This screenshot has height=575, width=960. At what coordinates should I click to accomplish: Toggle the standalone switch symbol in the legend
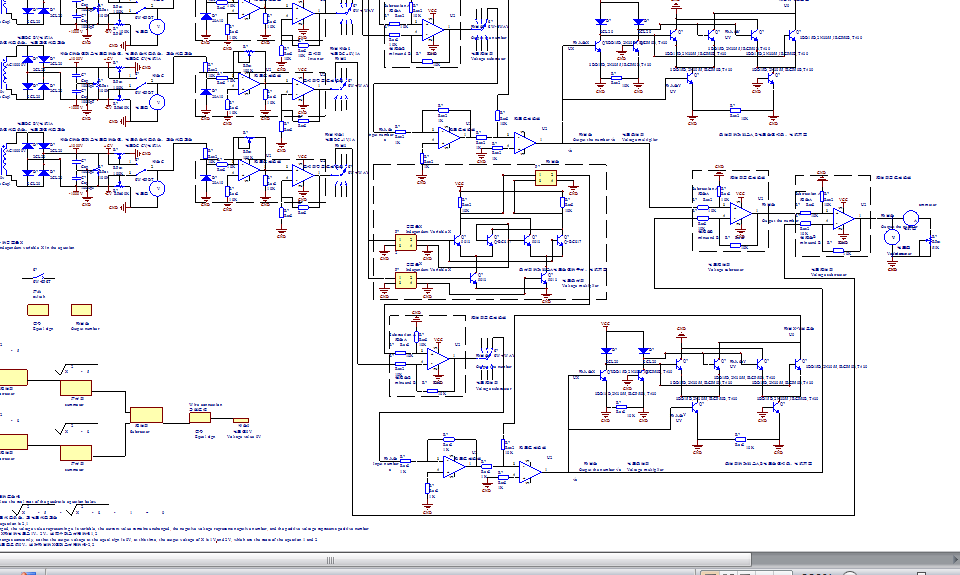coord(39,275)
